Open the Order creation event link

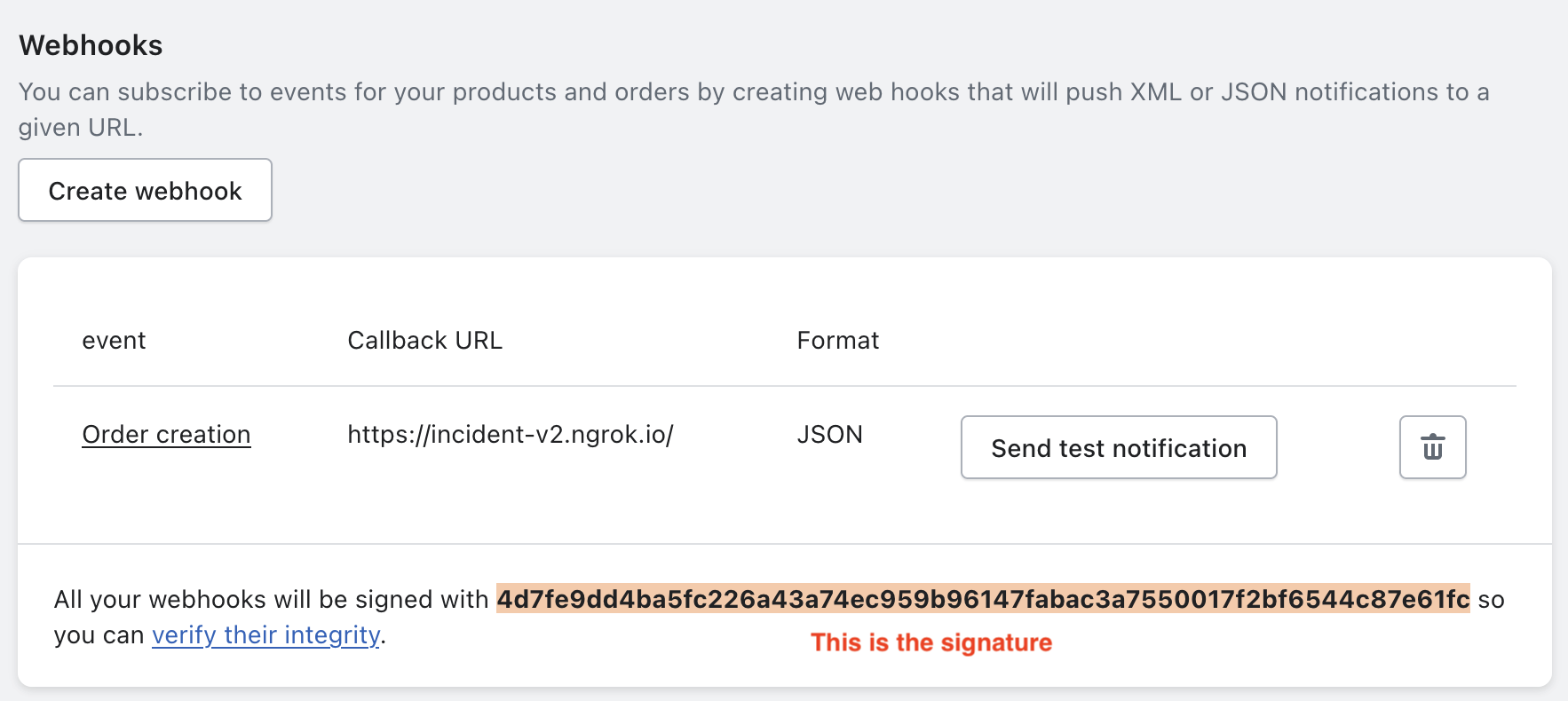tap(166, 435)
